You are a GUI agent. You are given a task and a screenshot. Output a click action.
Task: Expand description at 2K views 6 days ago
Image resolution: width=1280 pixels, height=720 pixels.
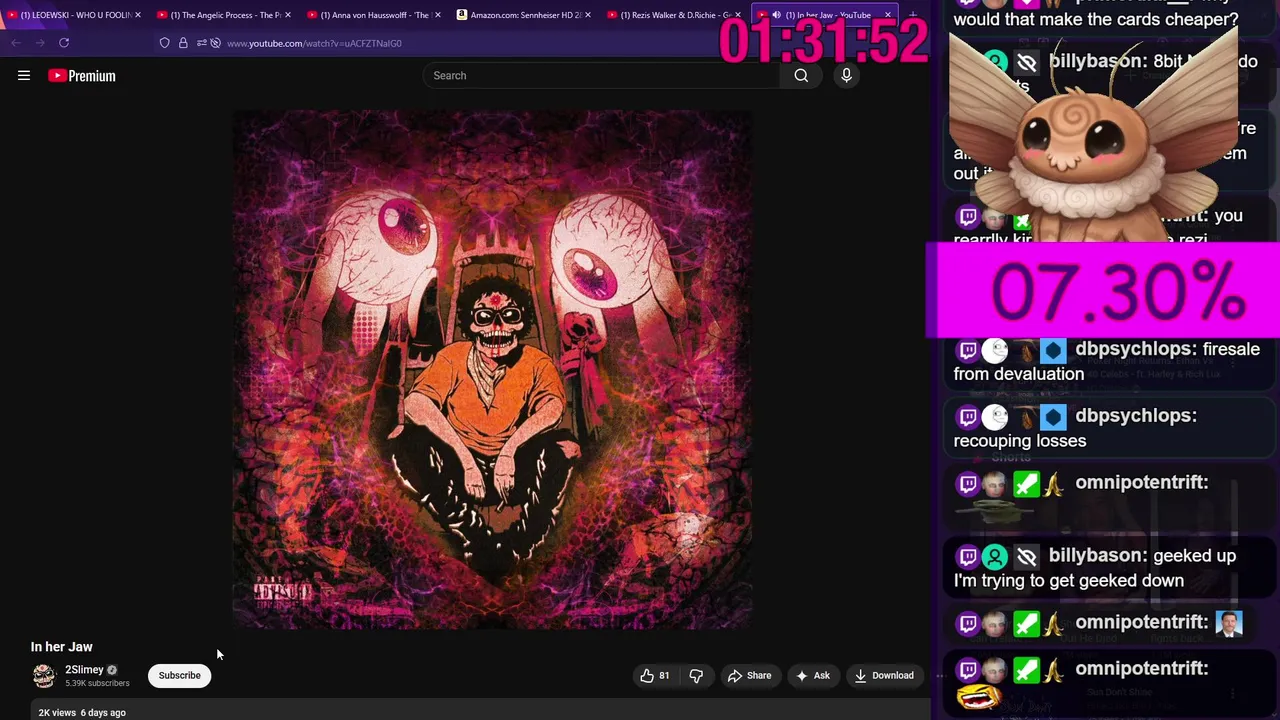(x=82, y=712)
